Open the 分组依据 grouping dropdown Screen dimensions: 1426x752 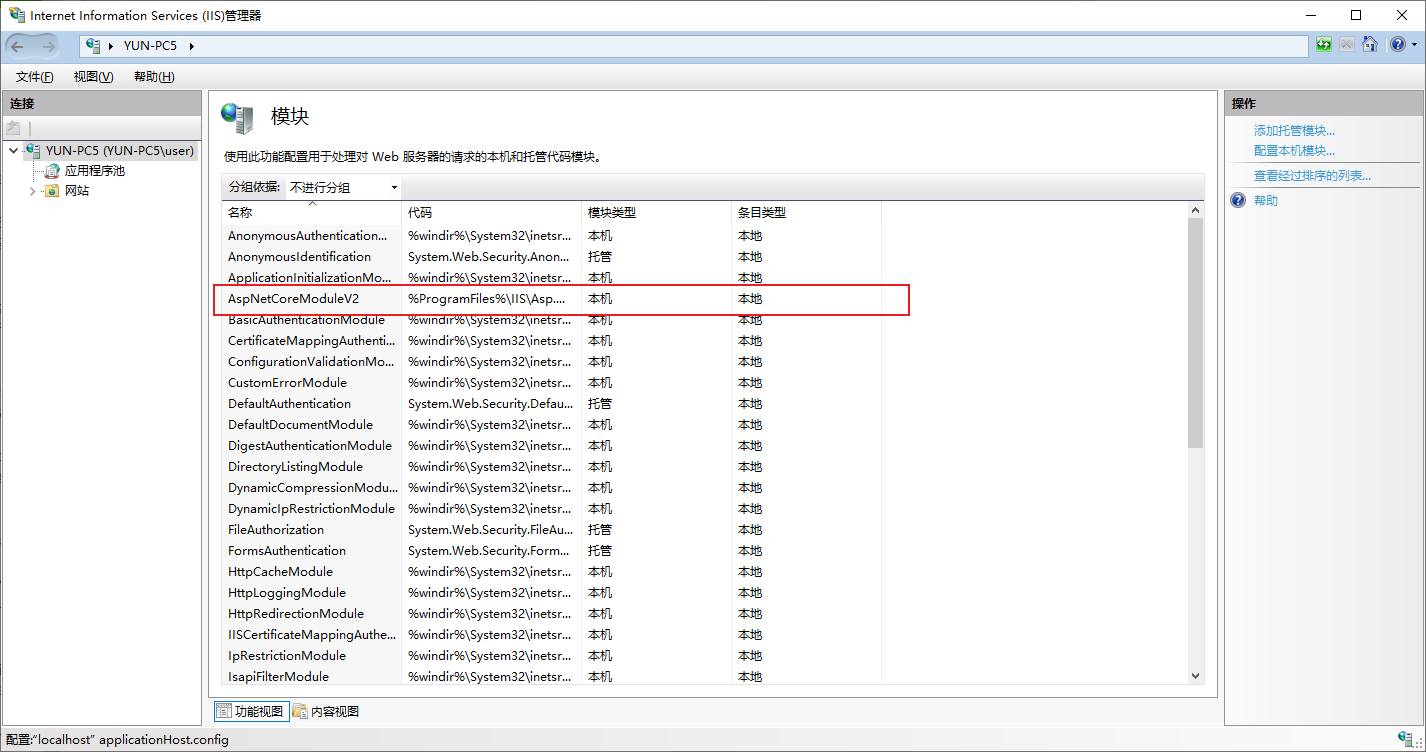coord(343,187)
